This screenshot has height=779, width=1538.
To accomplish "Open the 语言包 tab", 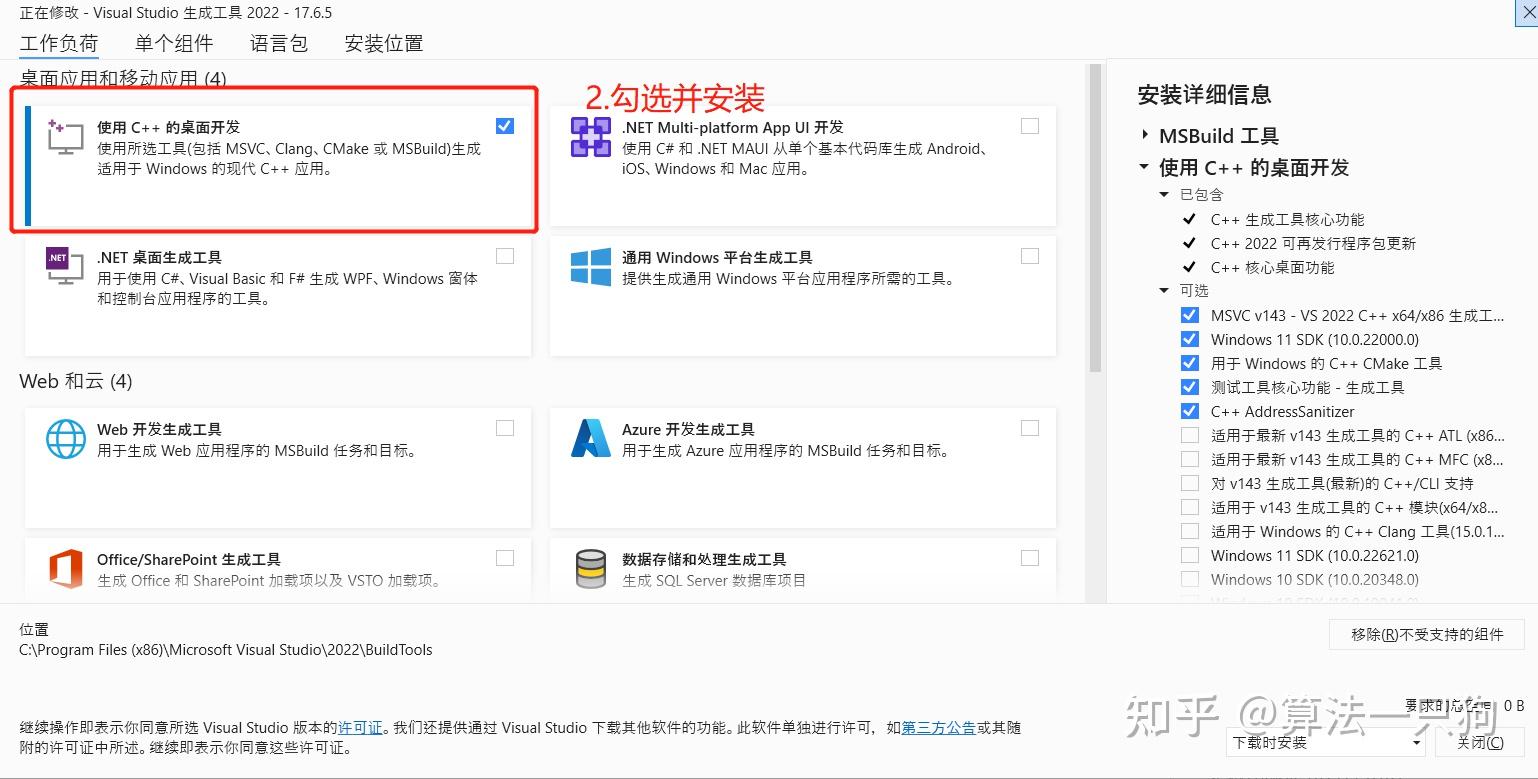I will [279, 43].
